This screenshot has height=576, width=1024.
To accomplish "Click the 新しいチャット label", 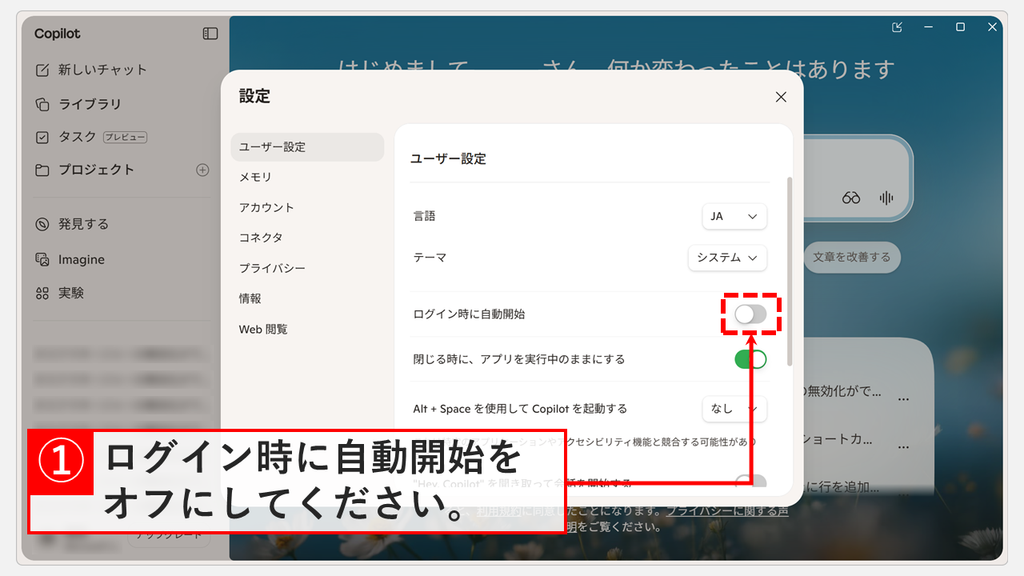I will [103, 70].
